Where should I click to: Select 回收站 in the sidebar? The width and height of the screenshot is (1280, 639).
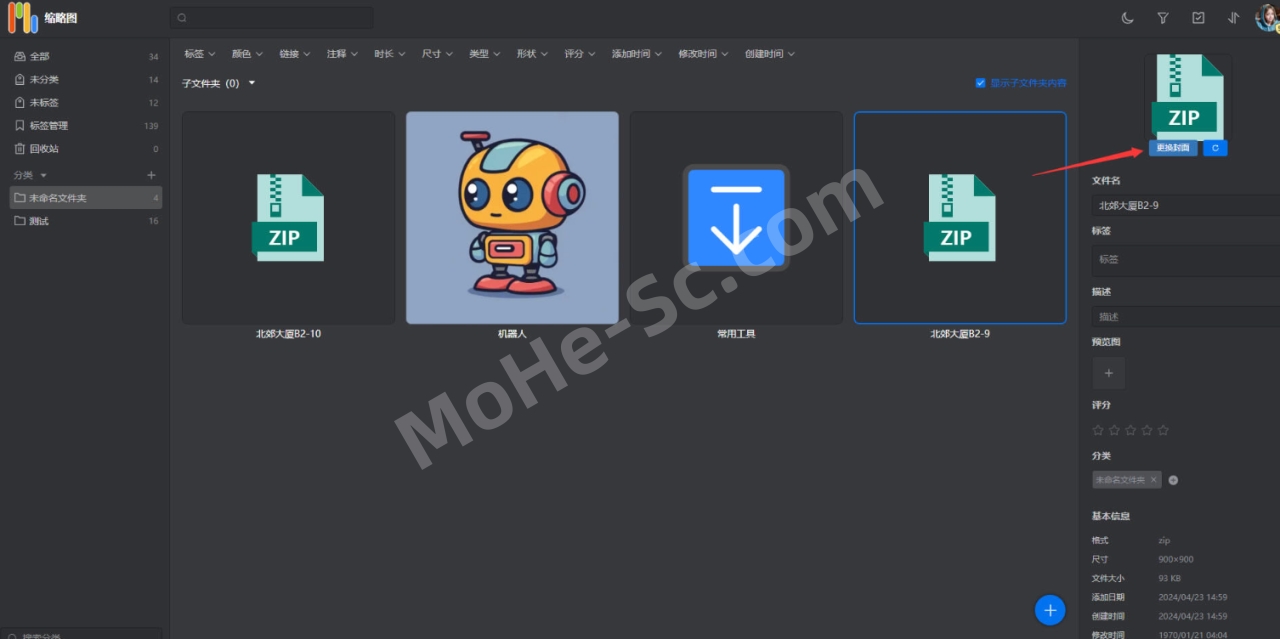pos(44,149)
